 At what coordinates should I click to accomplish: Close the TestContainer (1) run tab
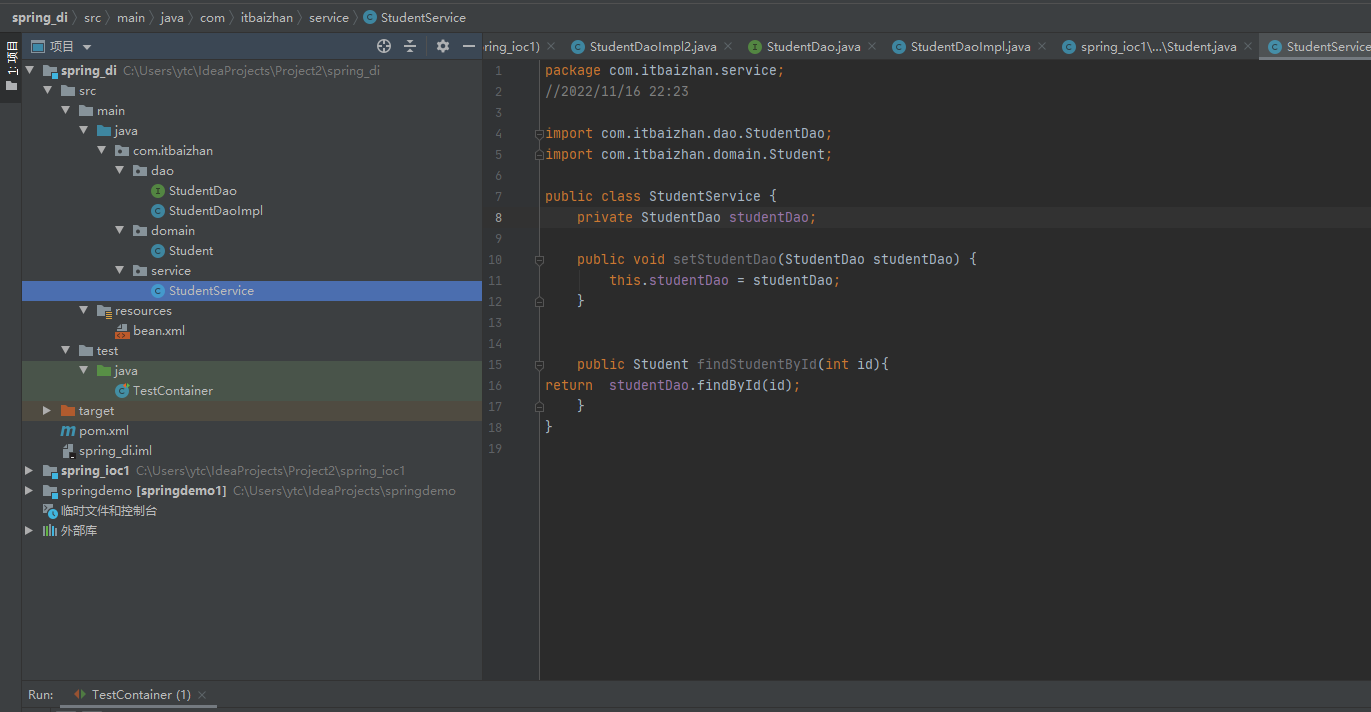tap(202, 695)
